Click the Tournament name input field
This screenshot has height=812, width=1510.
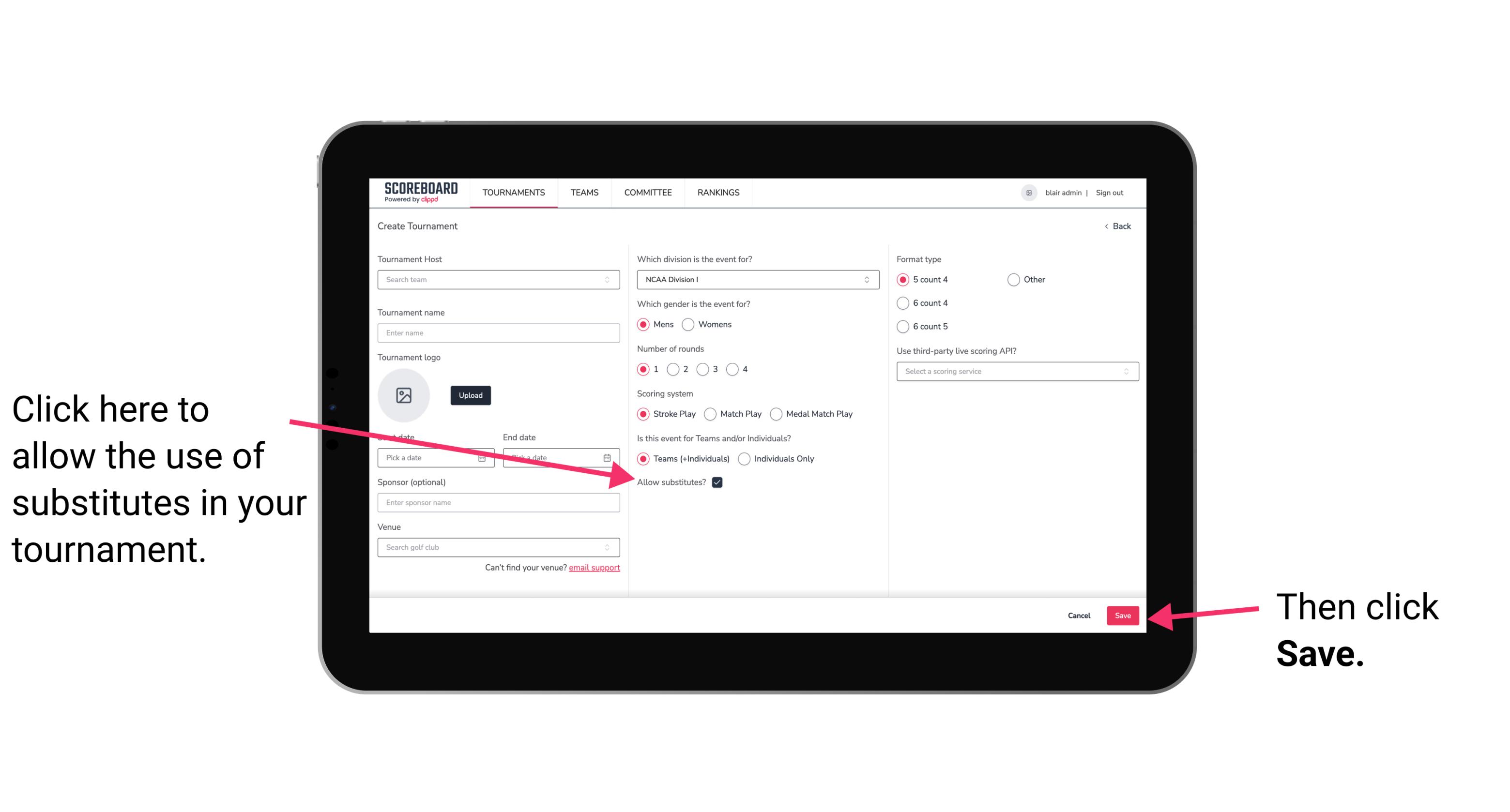point(499,332)
